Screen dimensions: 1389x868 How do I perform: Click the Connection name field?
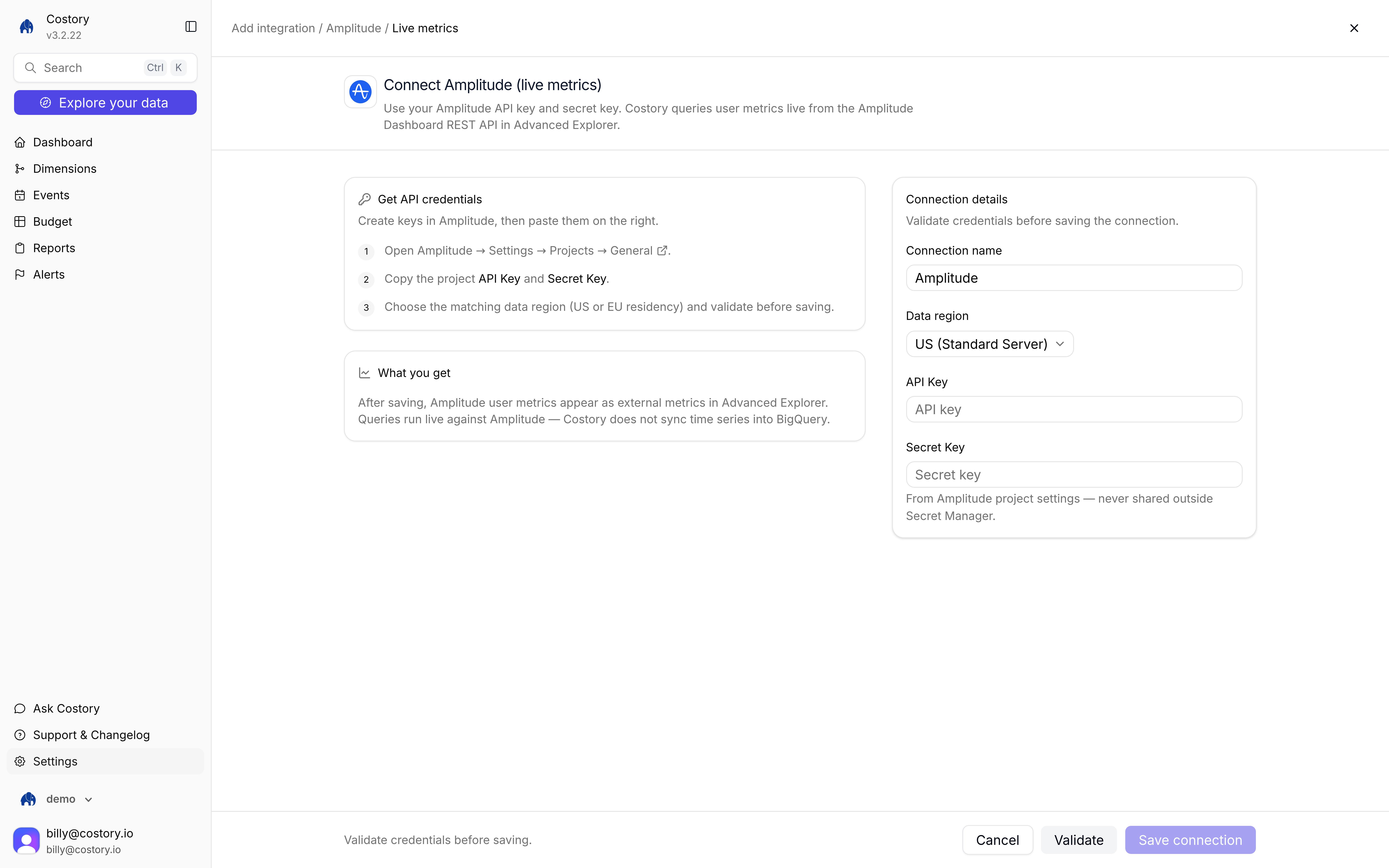pyautogui.click(x=1074, y=278)
